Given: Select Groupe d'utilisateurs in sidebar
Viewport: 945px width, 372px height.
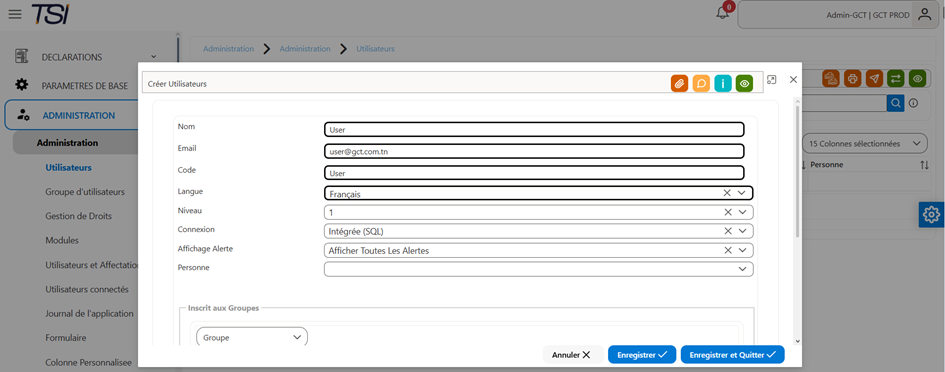Looking at the screenshot, I should coord(85,192).
